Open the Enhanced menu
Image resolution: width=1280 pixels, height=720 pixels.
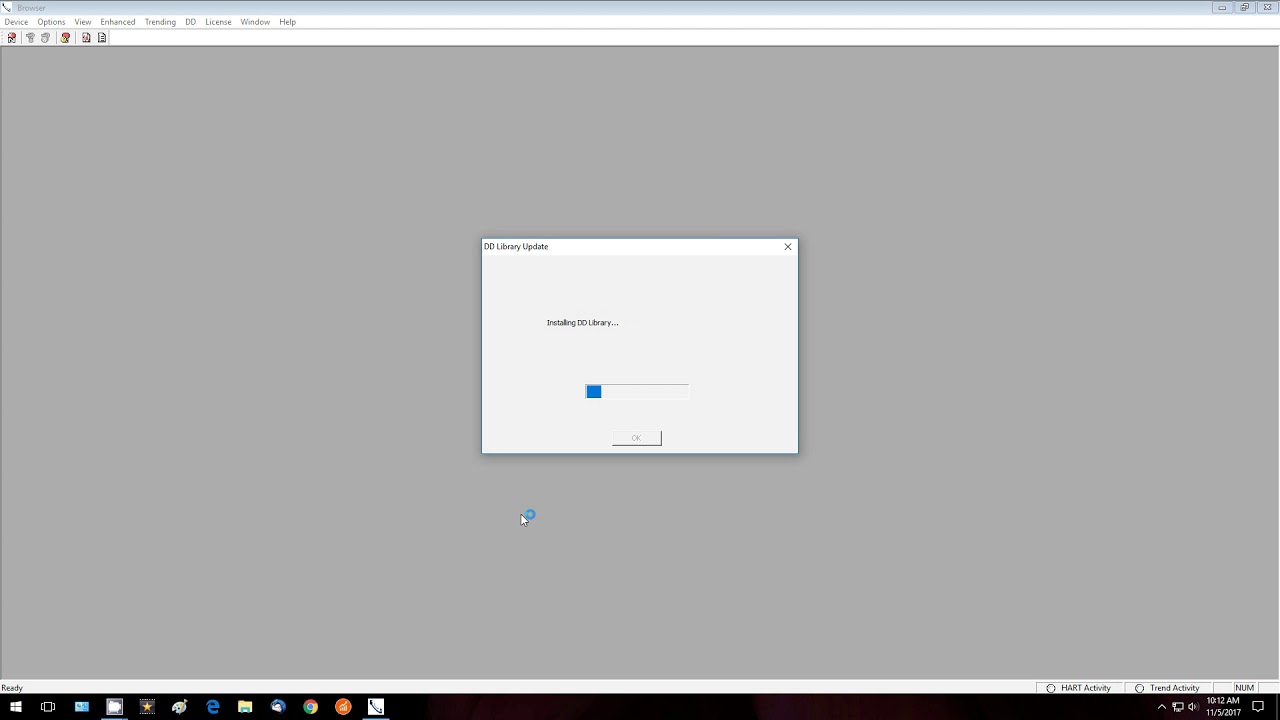tap(118, 22)
